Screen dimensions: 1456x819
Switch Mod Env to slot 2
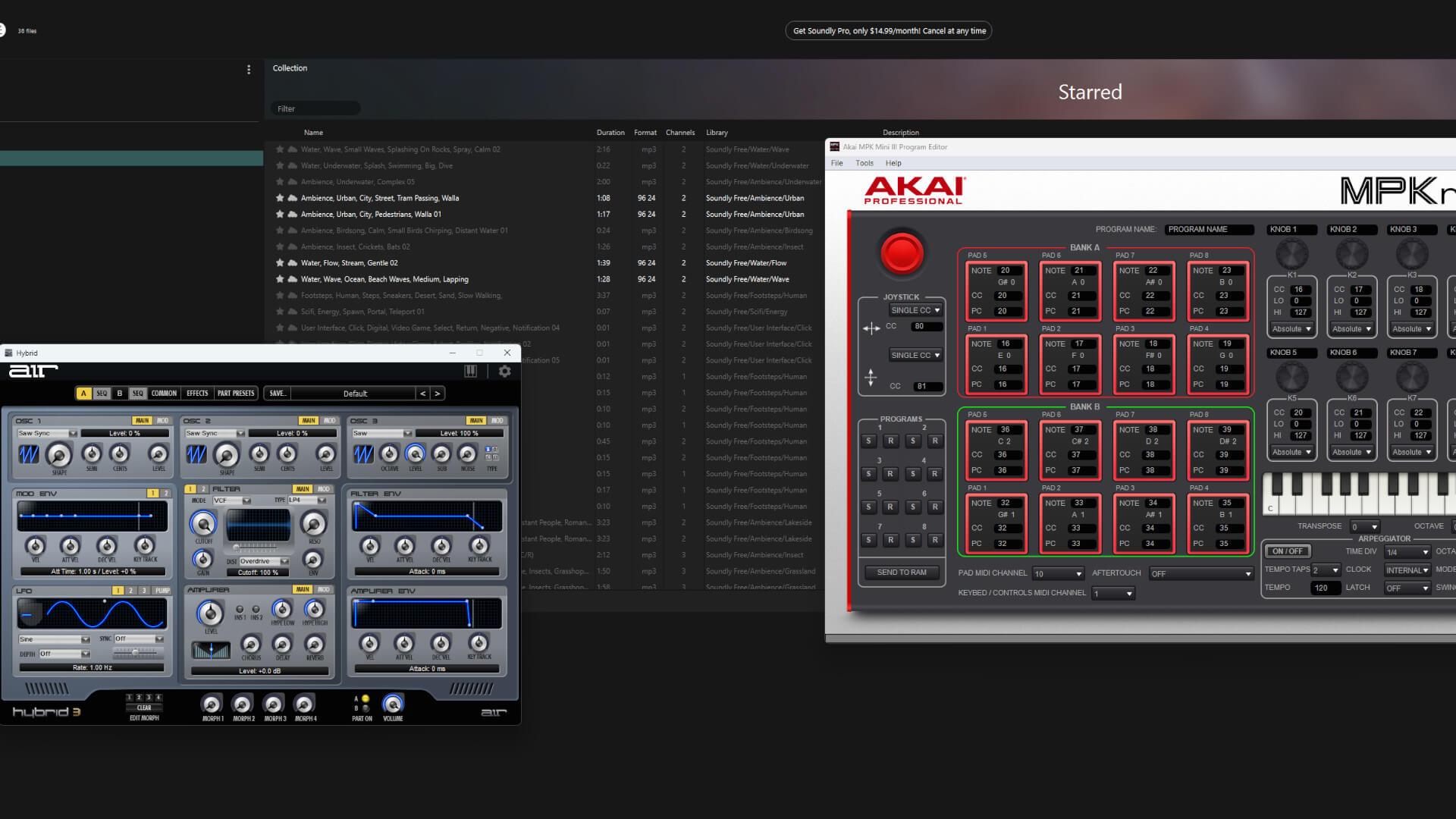pyautogui.click(x=166, y=494)
